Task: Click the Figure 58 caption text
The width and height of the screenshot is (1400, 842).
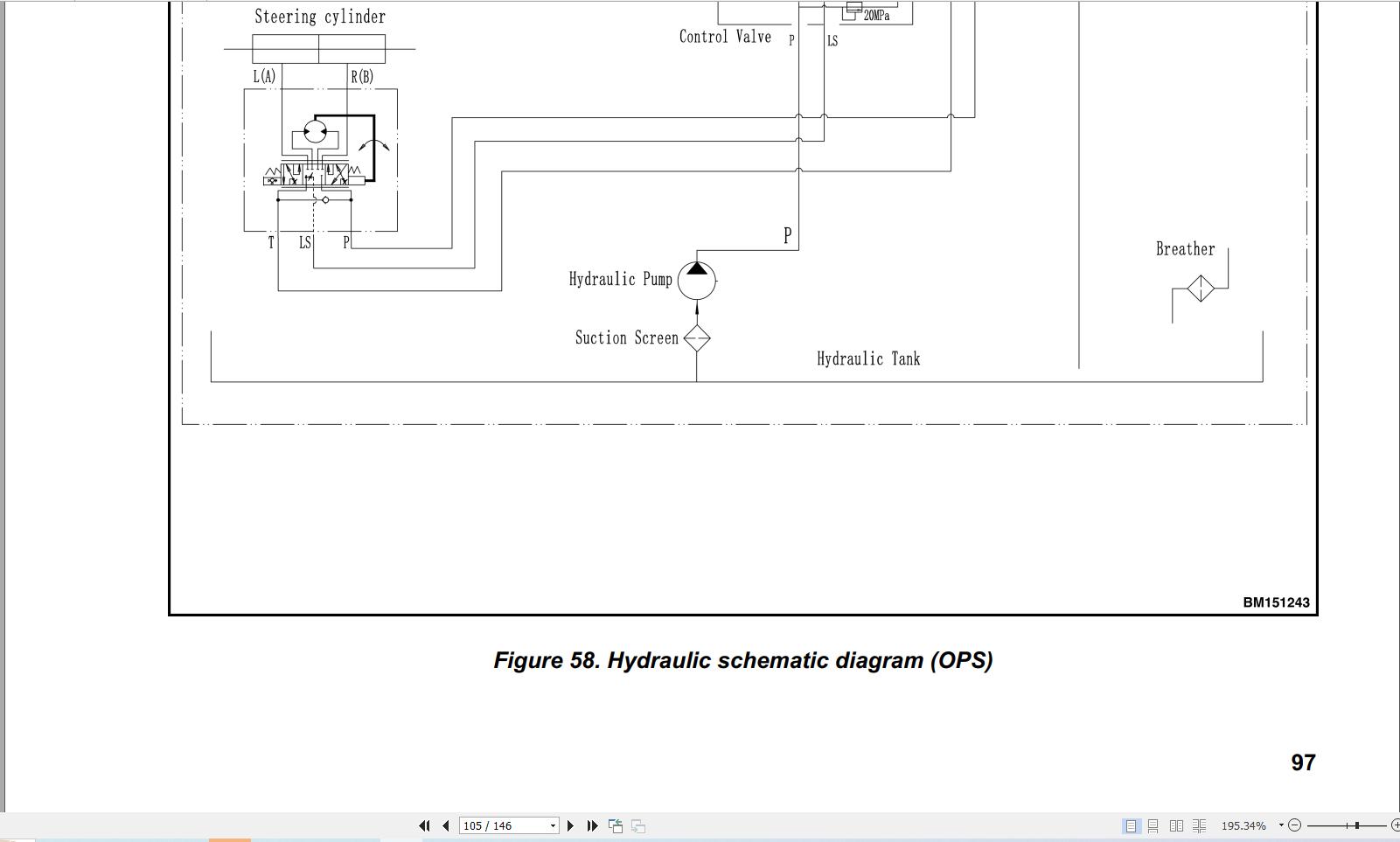Action: click(742, 660)
